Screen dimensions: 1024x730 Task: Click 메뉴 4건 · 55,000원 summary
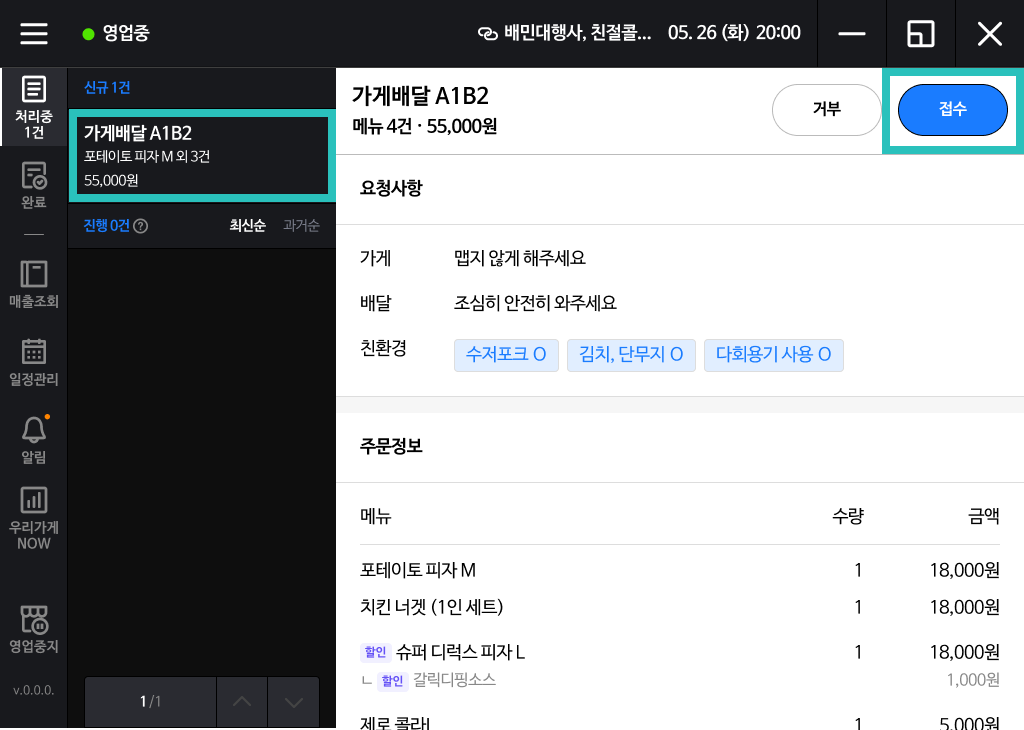424,126
